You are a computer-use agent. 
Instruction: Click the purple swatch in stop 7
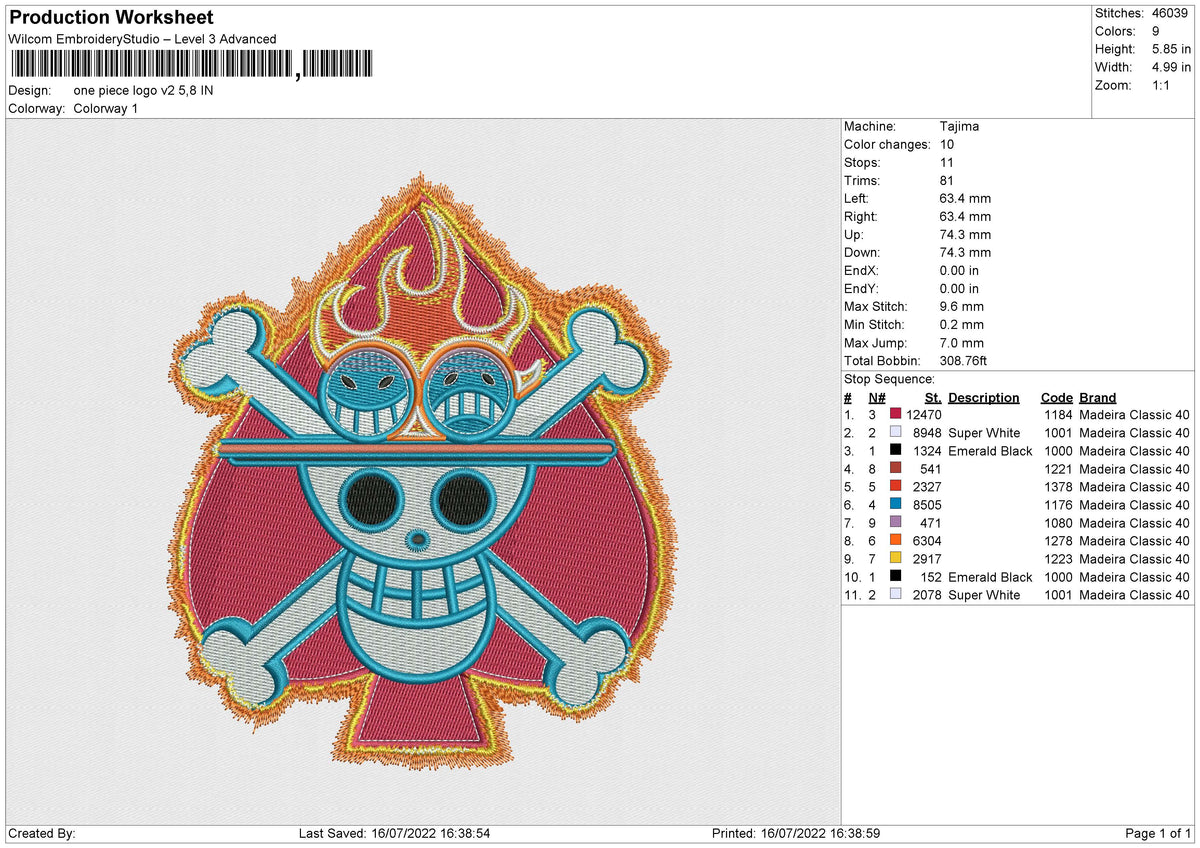coord(895,522)
